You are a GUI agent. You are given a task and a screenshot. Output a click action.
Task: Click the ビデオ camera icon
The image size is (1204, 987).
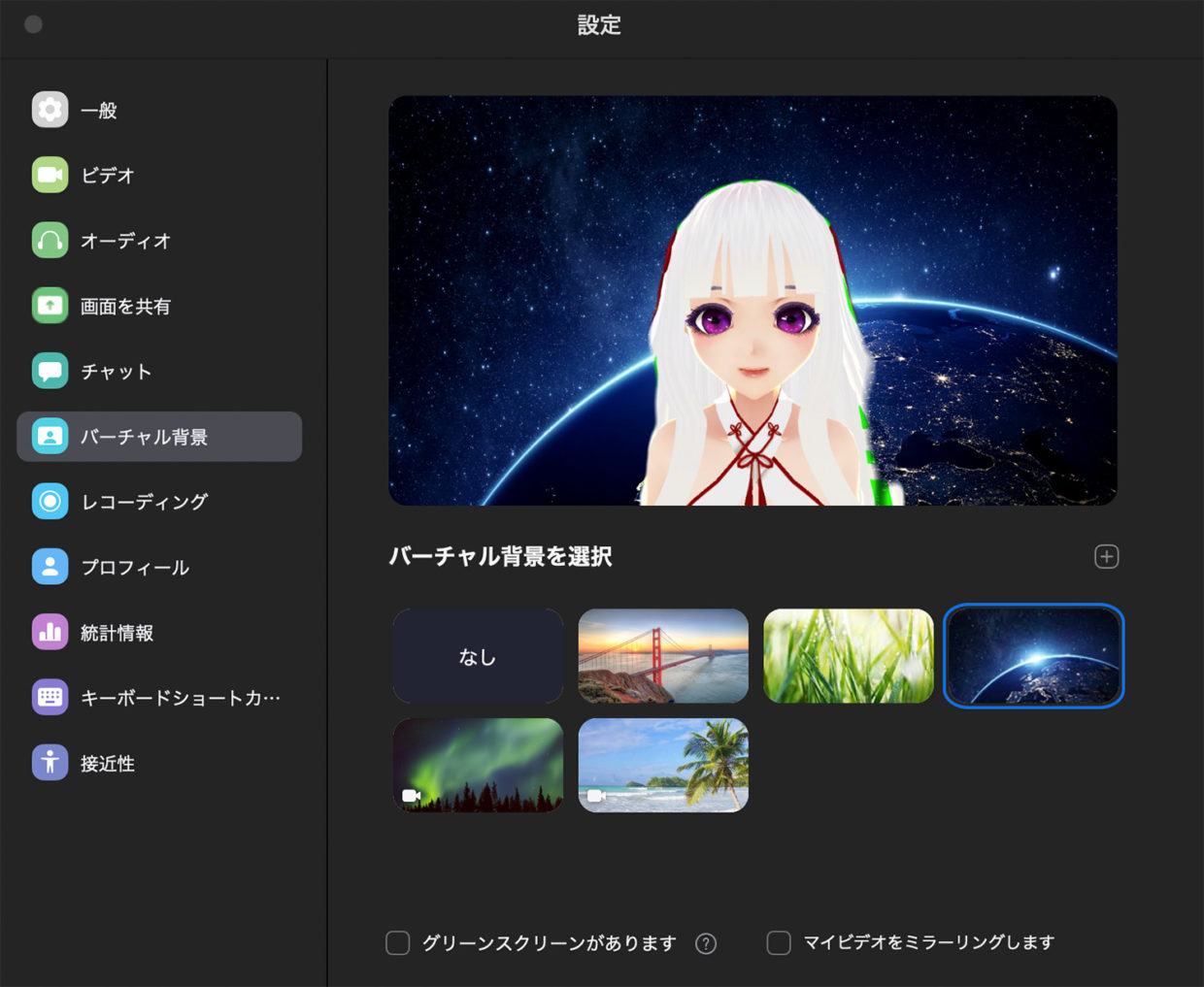(x=50, y=175)
